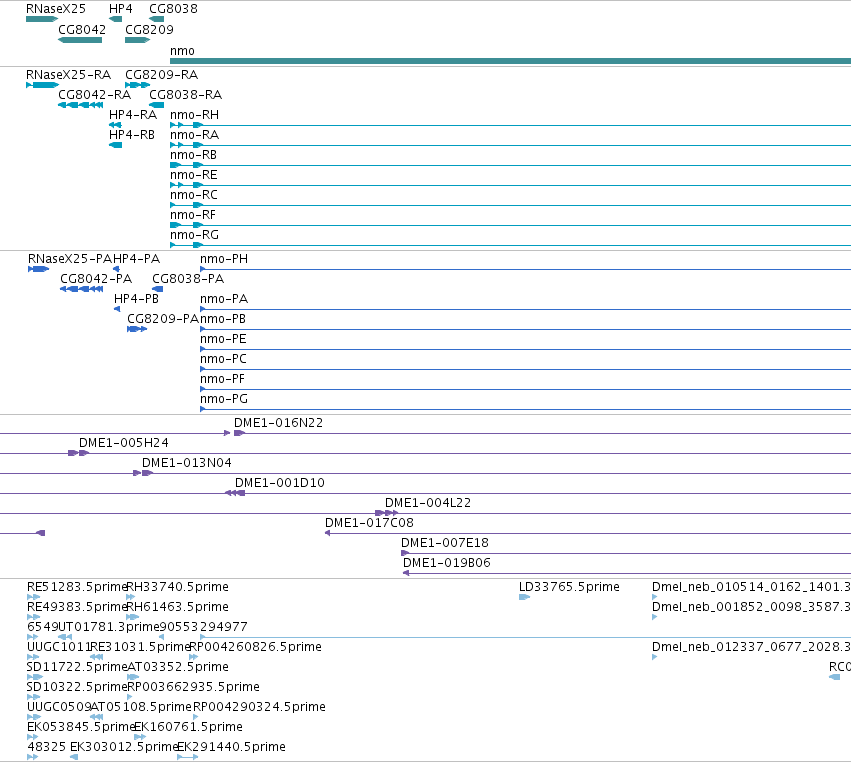
Task: Click the AT03352.5prime EST label
Action: (x=178, y=668)
